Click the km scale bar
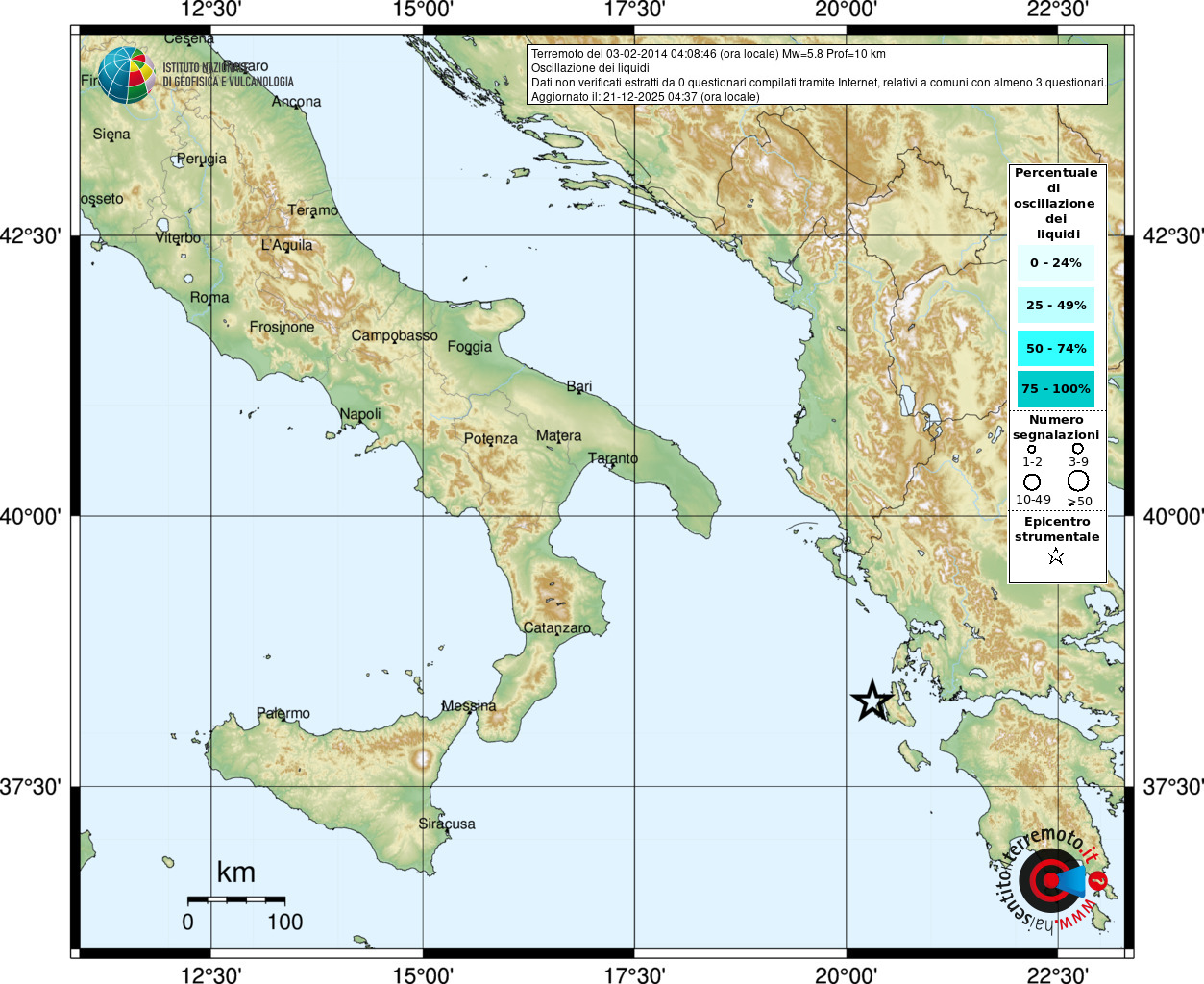 [x=236, y=899]
